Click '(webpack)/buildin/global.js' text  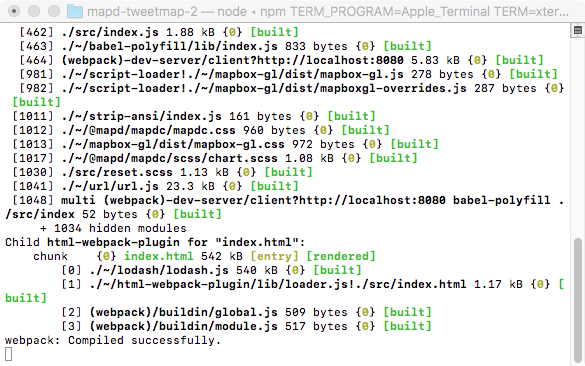(184, 312)
